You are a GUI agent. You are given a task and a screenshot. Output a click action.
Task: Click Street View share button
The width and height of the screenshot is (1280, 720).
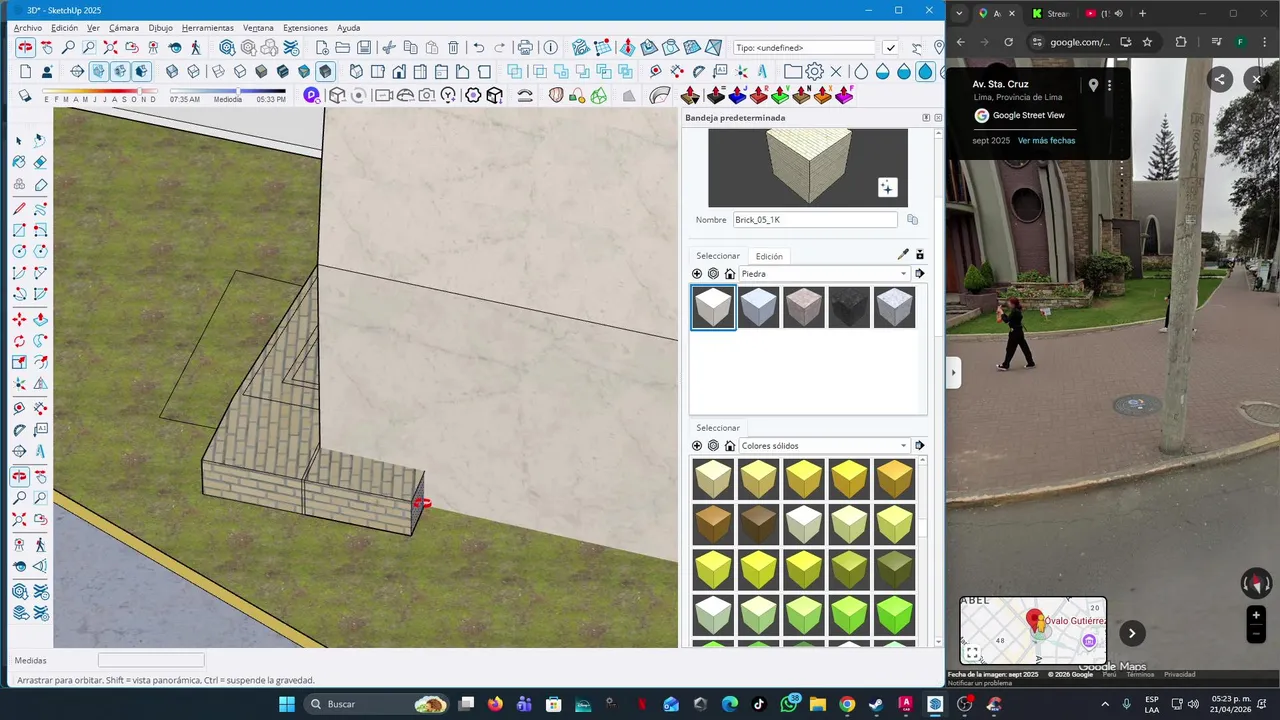1219,80
